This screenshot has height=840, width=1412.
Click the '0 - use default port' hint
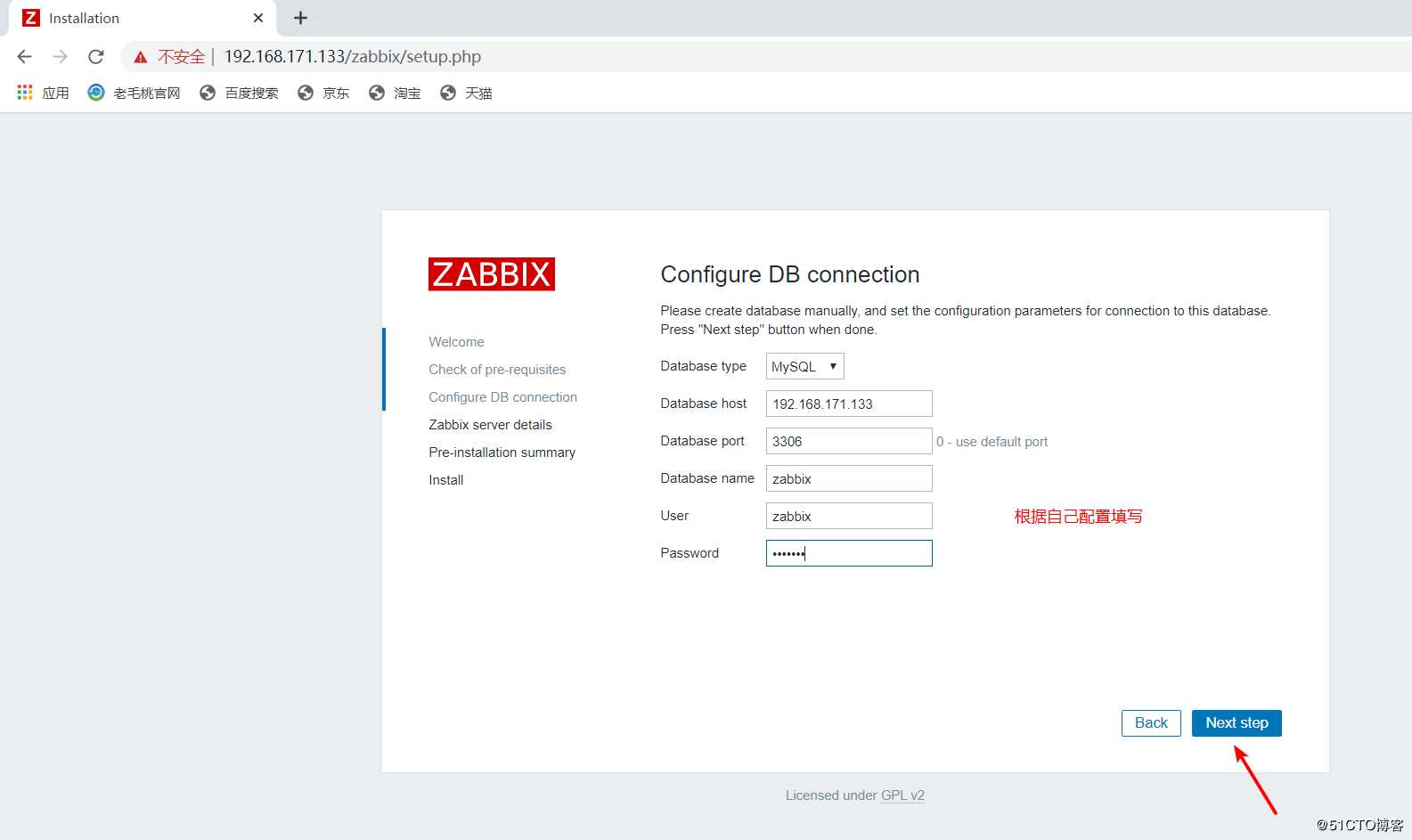point(992,442)
